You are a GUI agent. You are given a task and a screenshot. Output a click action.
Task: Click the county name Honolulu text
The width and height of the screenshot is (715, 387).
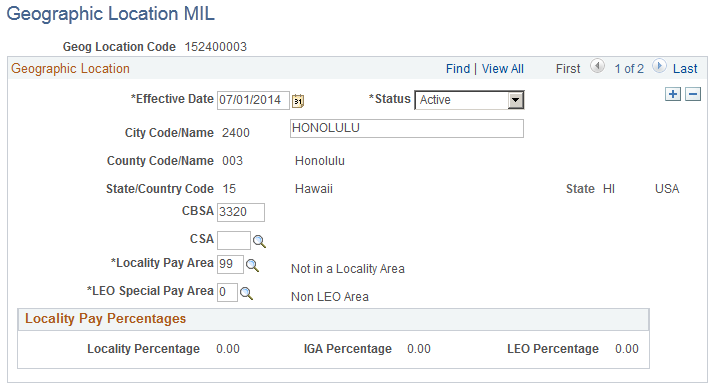point(320,161)
